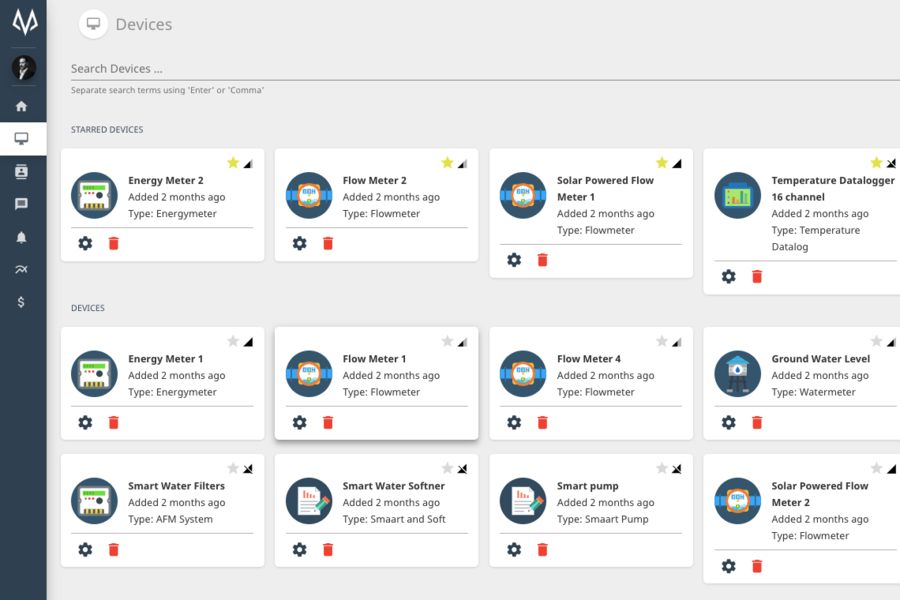Open settings gear for Energy Meter 2
The width and height of the screenshot is (900, 600).
click(85, 243)
